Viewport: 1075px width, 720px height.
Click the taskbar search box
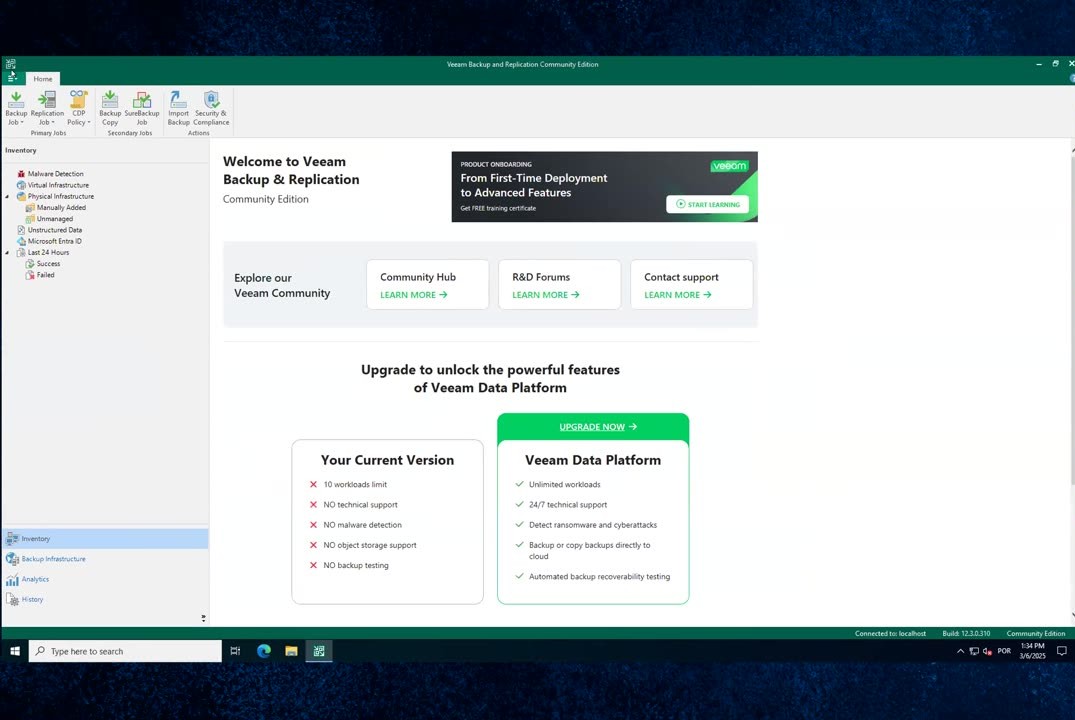[x=125, y=651]
